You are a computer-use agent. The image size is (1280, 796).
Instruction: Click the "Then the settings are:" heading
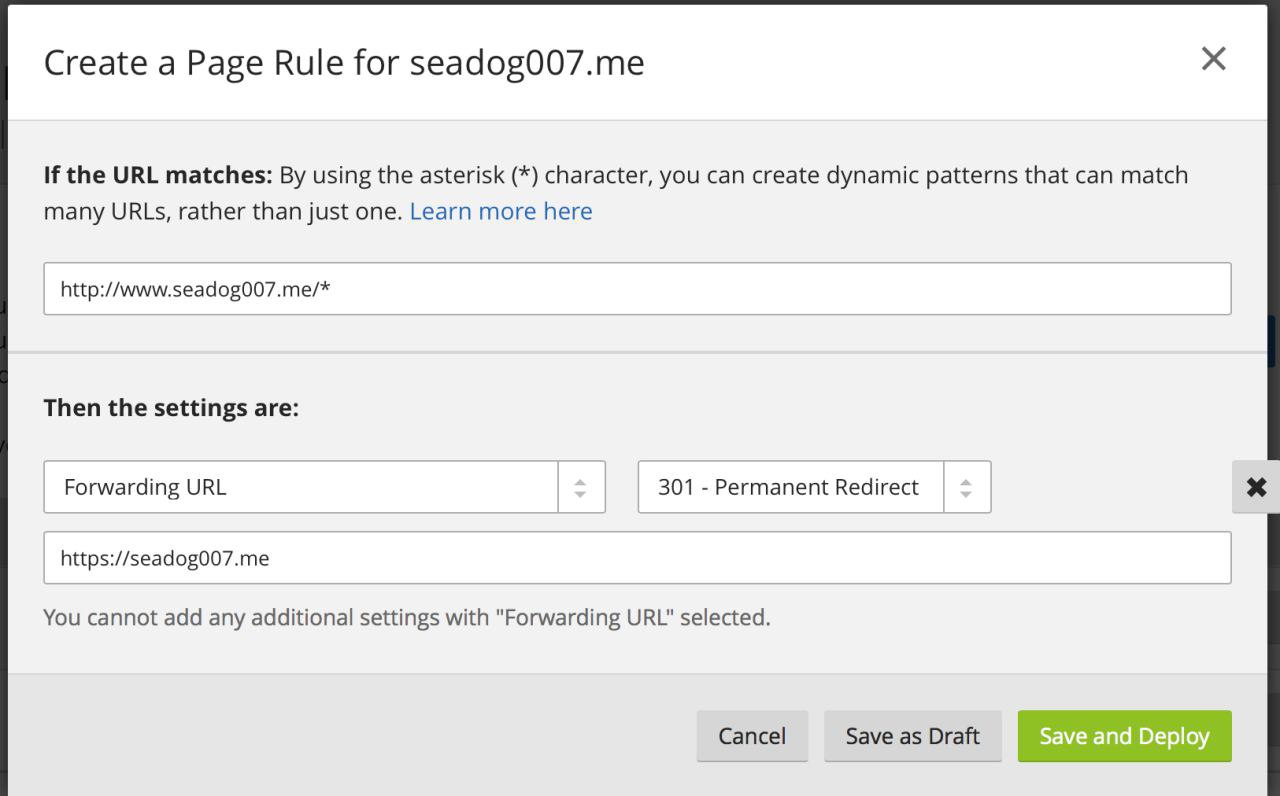tap(171, 409)
